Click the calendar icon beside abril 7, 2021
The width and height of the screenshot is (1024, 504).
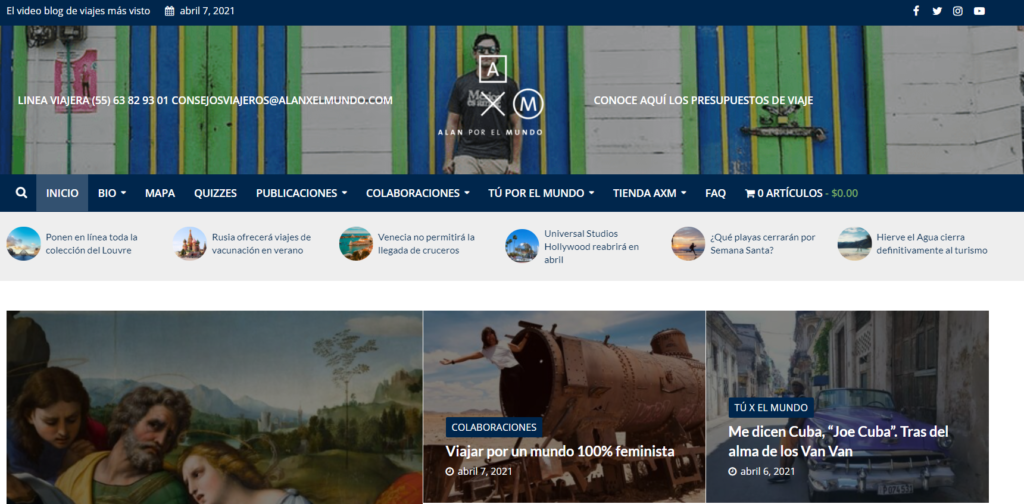pos(169,11)
